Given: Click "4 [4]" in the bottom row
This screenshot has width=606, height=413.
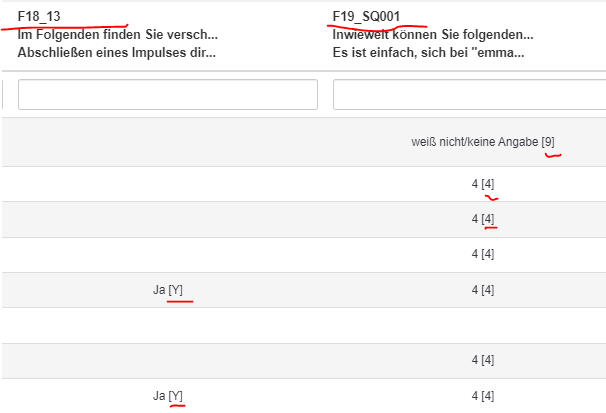Looking at the screenshot, I should 482,395.
